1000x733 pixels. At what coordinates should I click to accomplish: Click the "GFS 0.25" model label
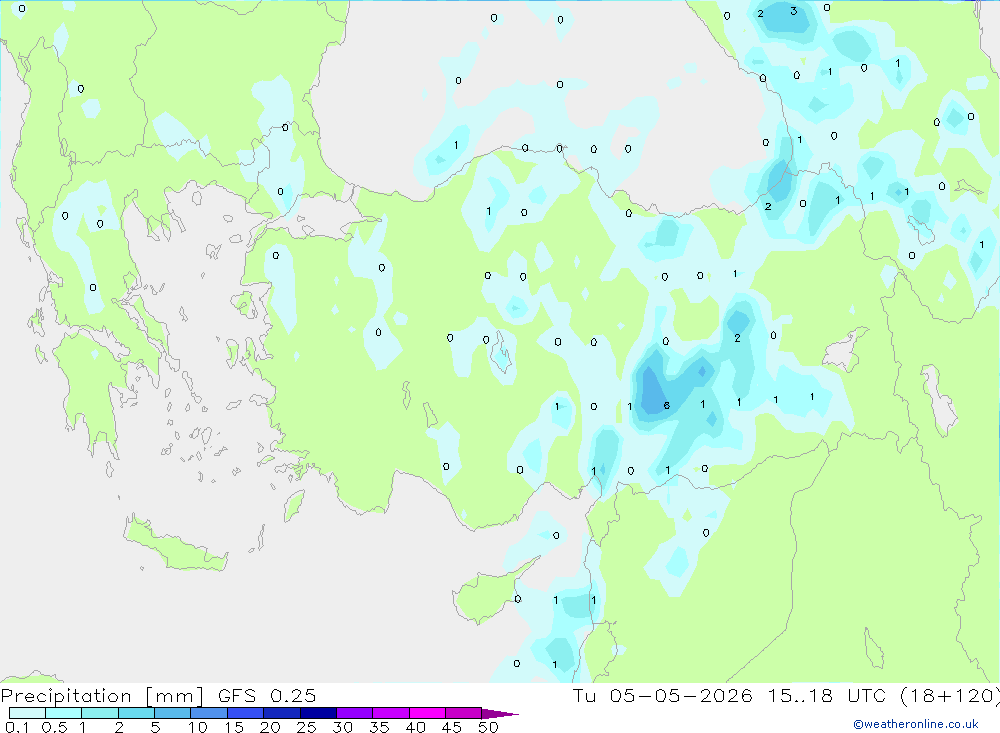pyautogui.click(x=267, y=695)
